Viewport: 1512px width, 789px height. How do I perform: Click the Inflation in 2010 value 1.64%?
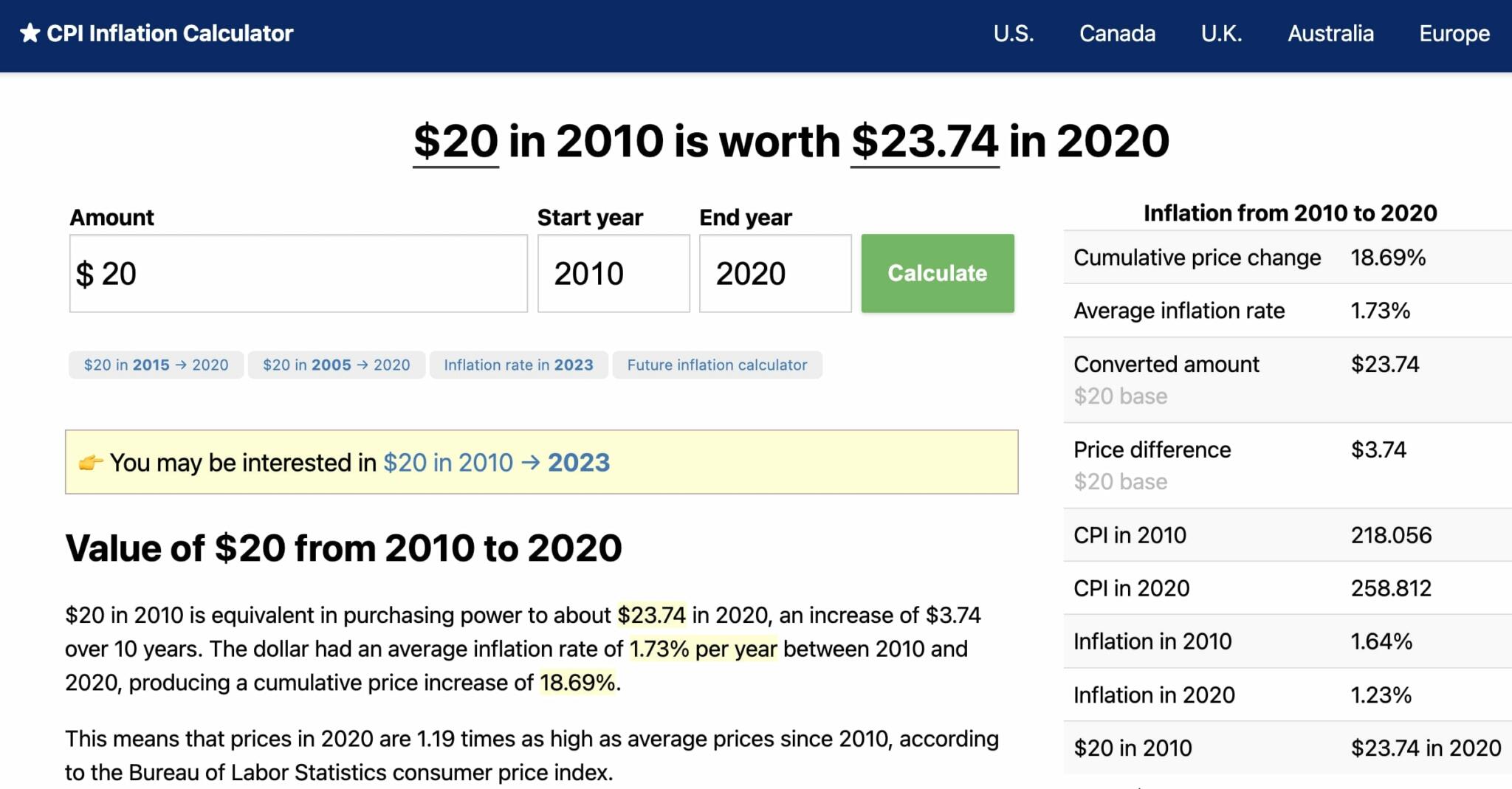[1381, 641]
